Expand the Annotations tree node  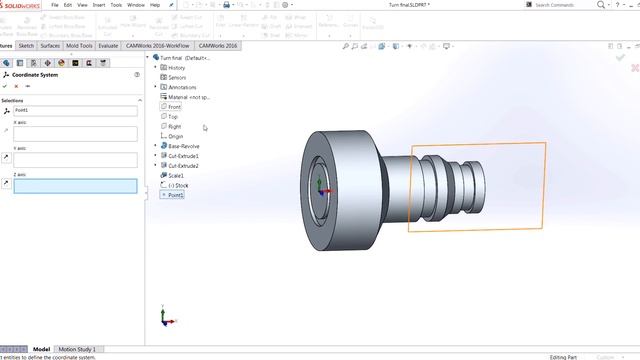[155, 87]
